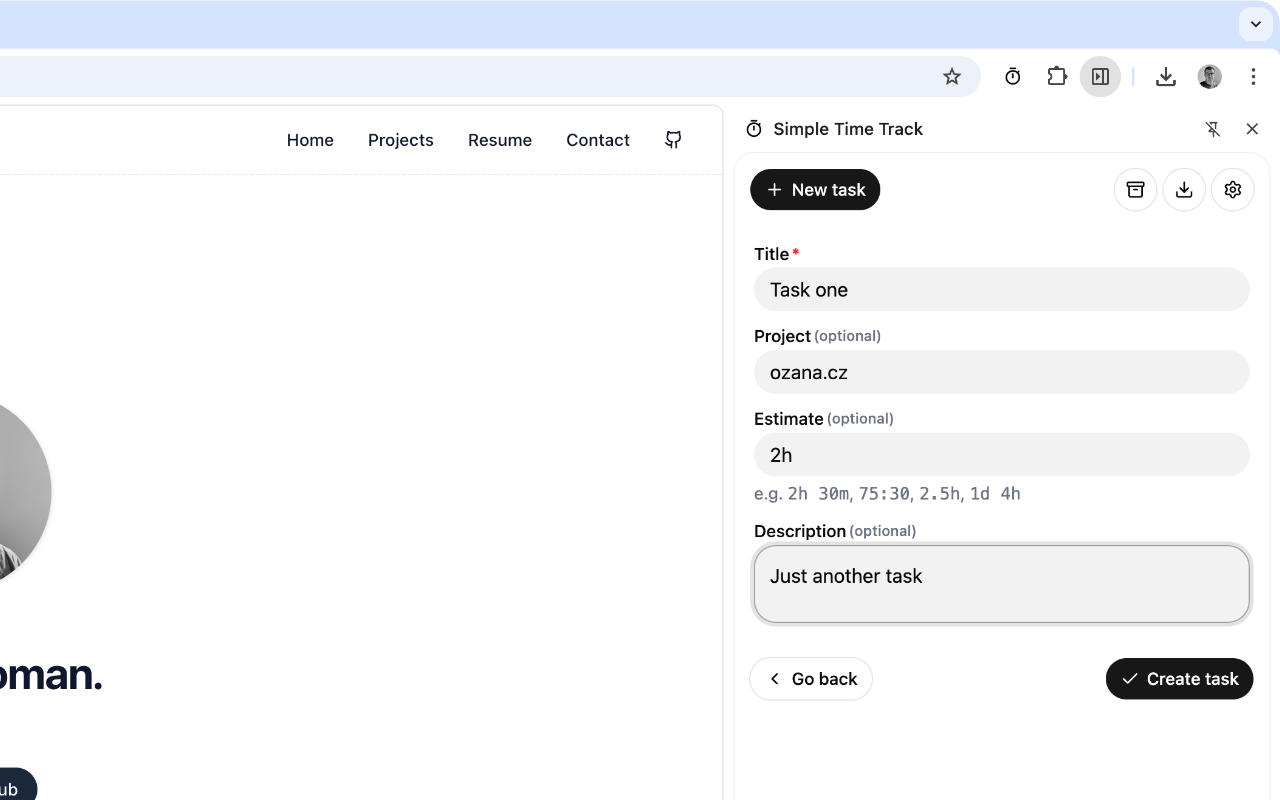Focus the Title field with Task one
This screenshot has width=1280, height=800.
(x=1002, y=290)
